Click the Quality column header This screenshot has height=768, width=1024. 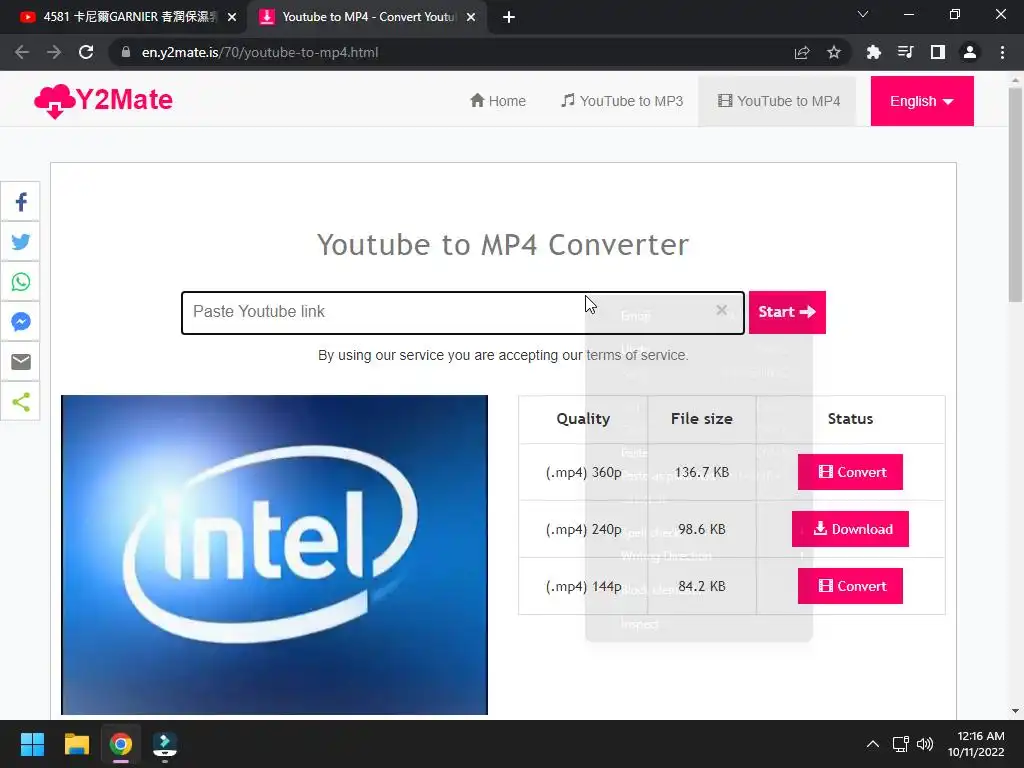click(x=583, y=419)
